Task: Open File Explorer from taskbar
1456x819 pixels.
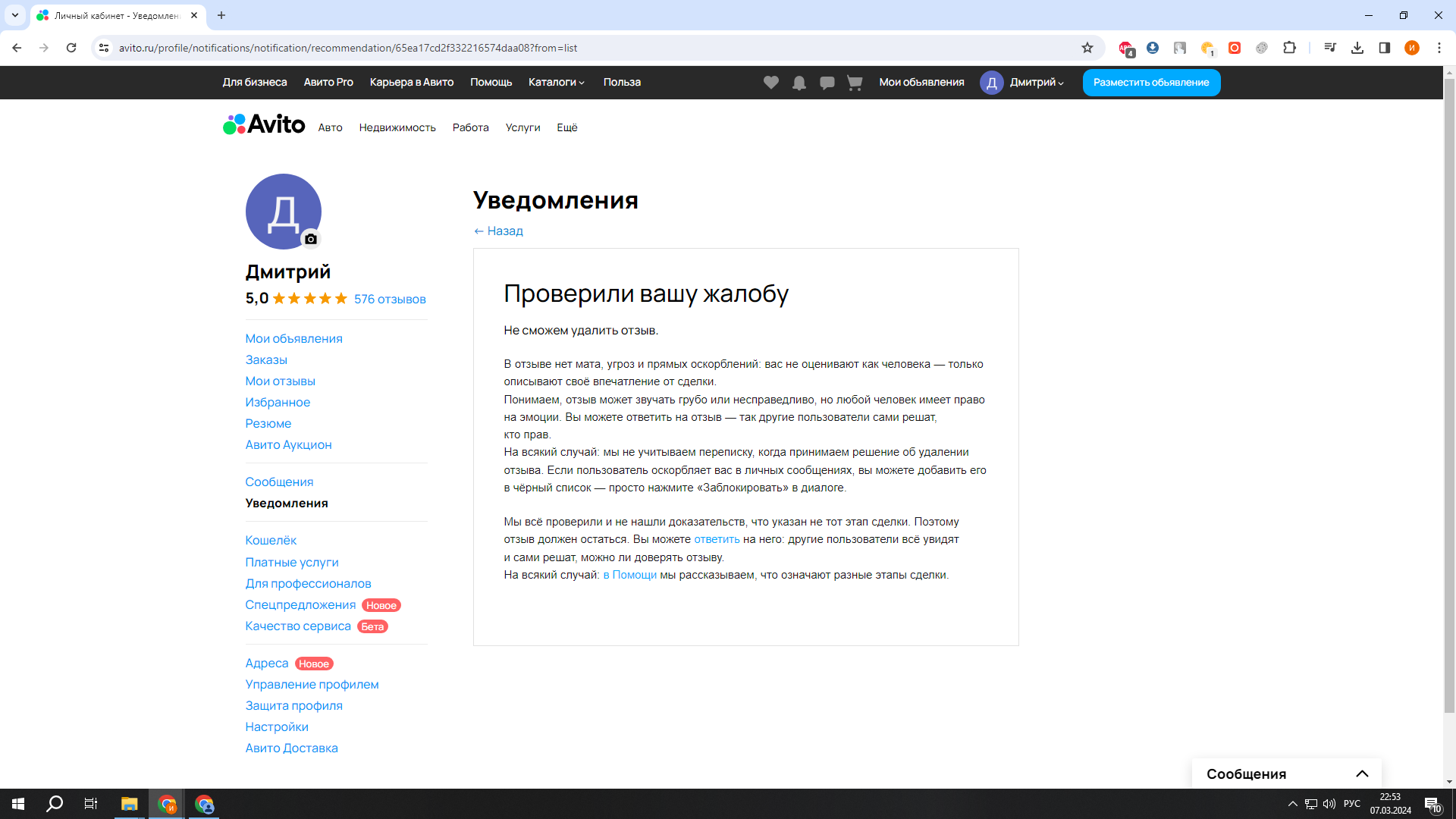Action: click(x=129, y=804)
